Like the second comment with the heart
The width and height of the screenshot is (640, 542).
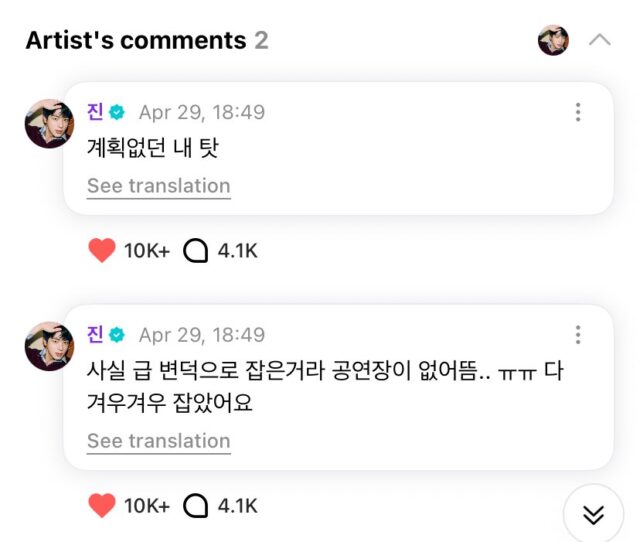point(102,506)
